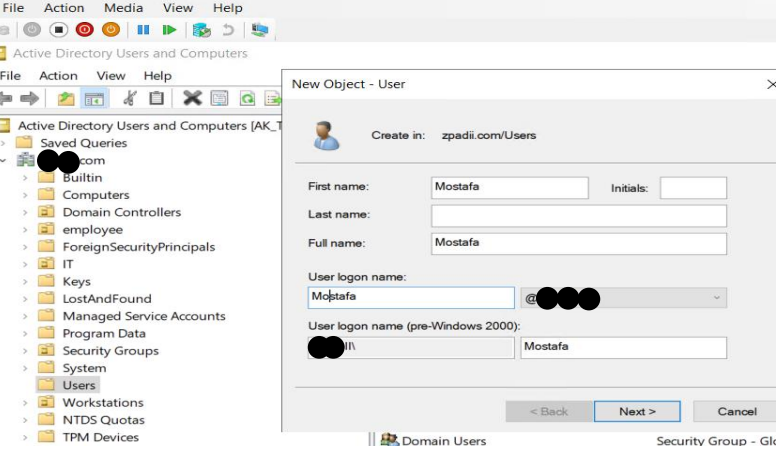
Task: Pause the virtual machine with blue pause icon
Action: 143,30
